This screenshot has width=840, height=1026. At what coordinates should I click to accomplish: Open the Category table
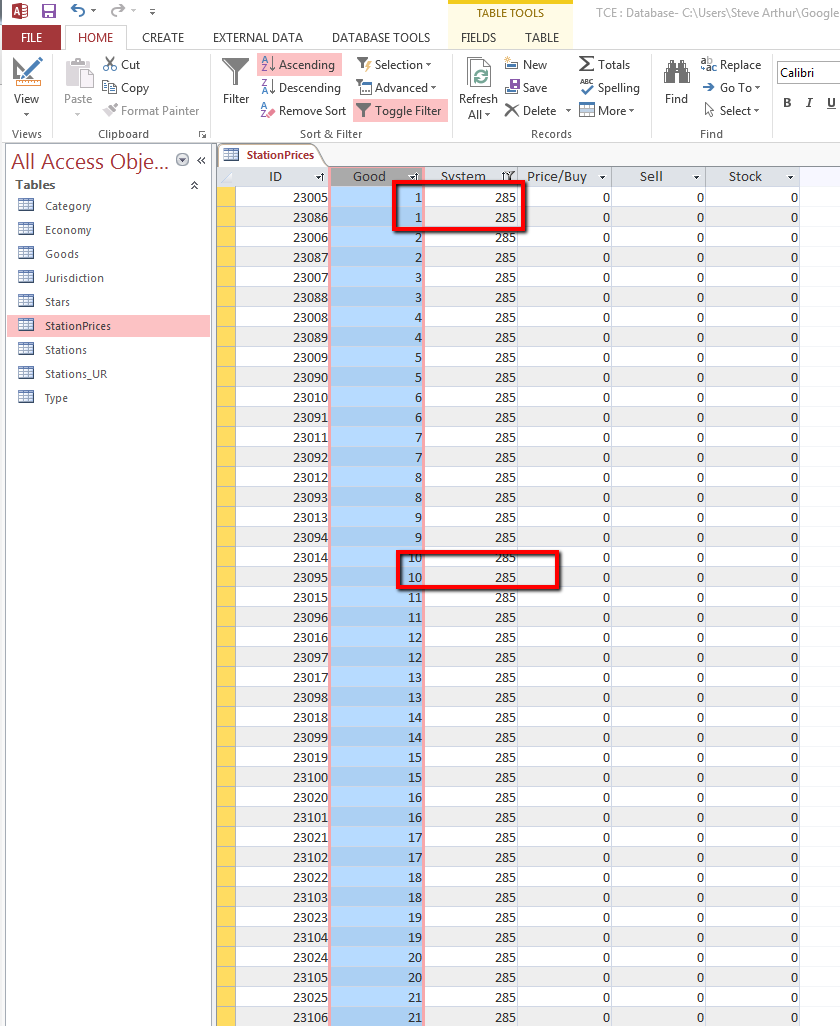109,205
